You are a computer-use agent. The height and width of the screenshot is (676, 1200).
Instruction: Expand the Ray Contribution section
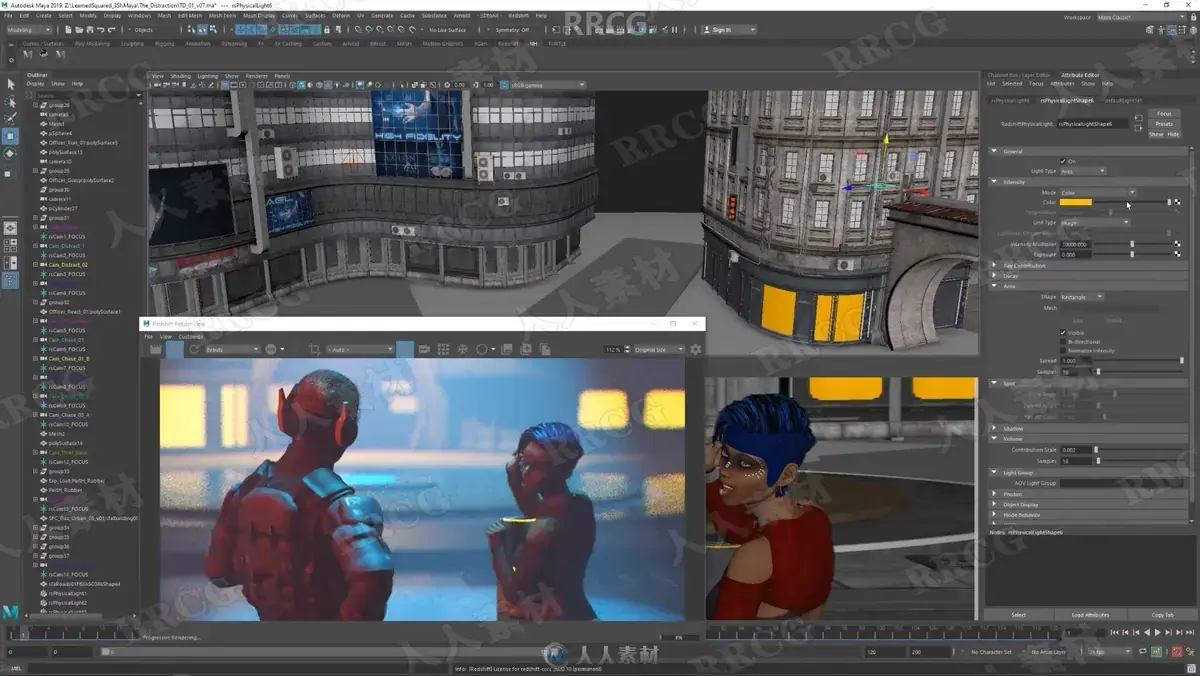[x=1090, y=265]
